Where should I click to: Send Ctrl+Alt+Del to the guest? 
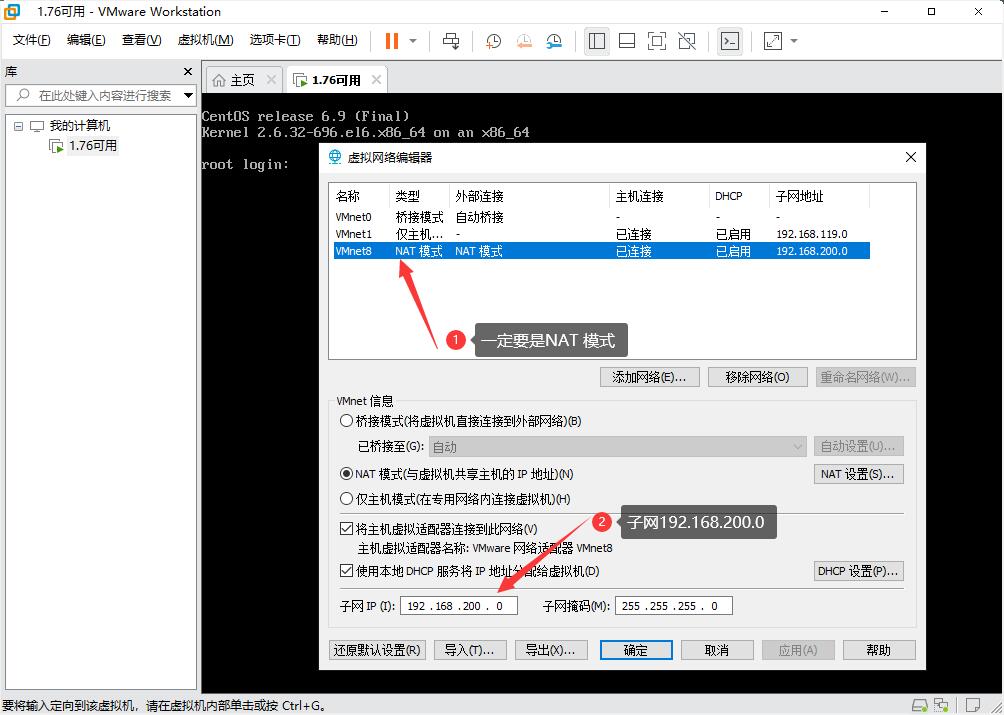point(452,41)
